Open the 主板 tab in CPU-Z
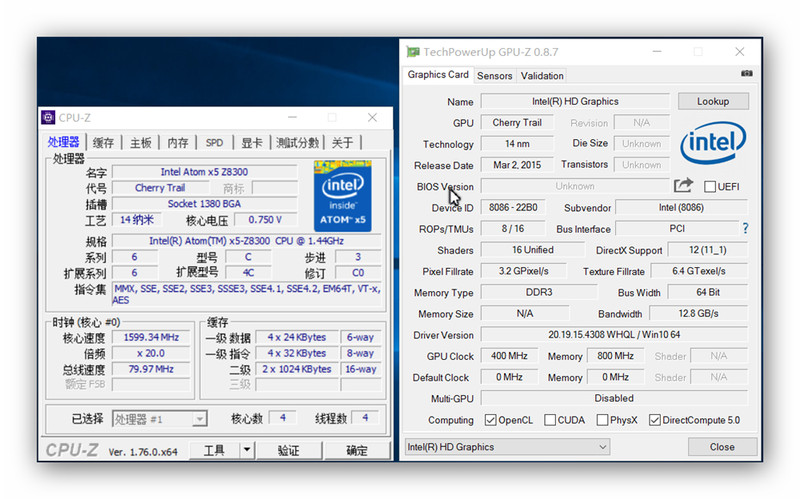Viewport: 800px width, 499px height. pyautogui.click(x=140, y=143)
